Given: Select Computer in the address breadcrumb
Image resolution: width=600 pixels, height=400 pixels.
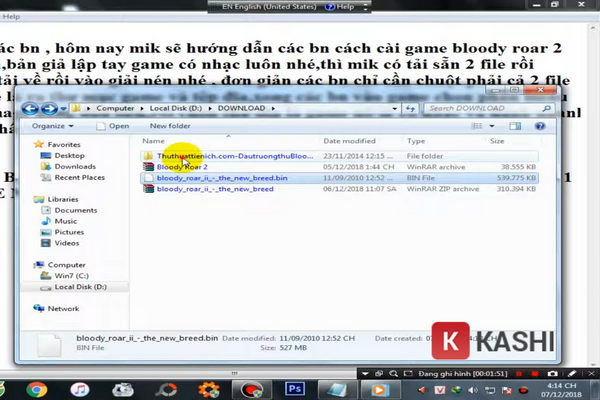Looking at the screenshot, I should coord(115,108).
